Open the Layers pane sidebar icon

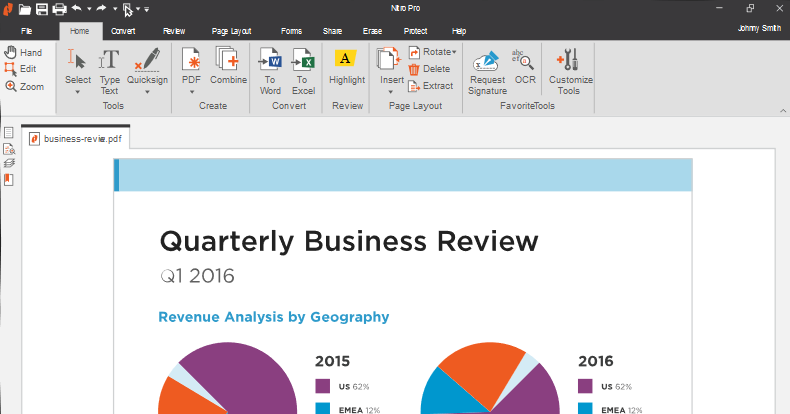(9, 164)
